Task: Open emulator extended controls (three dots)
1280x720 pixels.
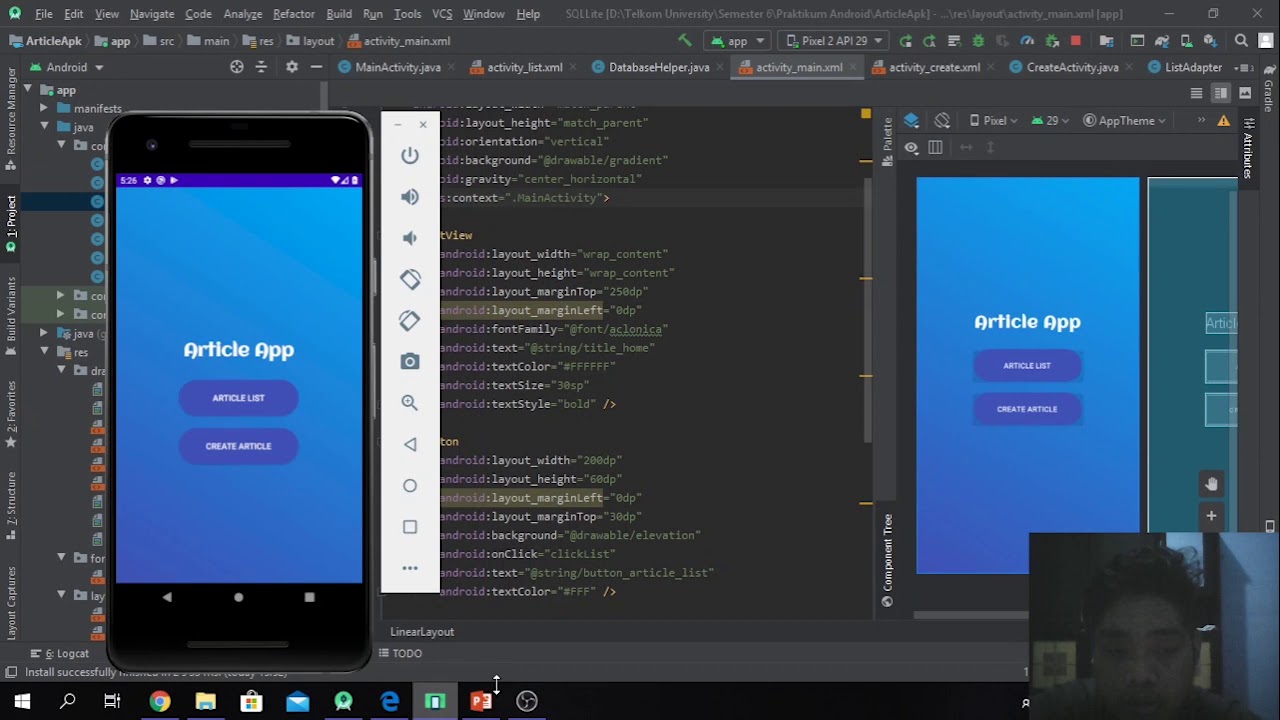Action: coord(410,568)
